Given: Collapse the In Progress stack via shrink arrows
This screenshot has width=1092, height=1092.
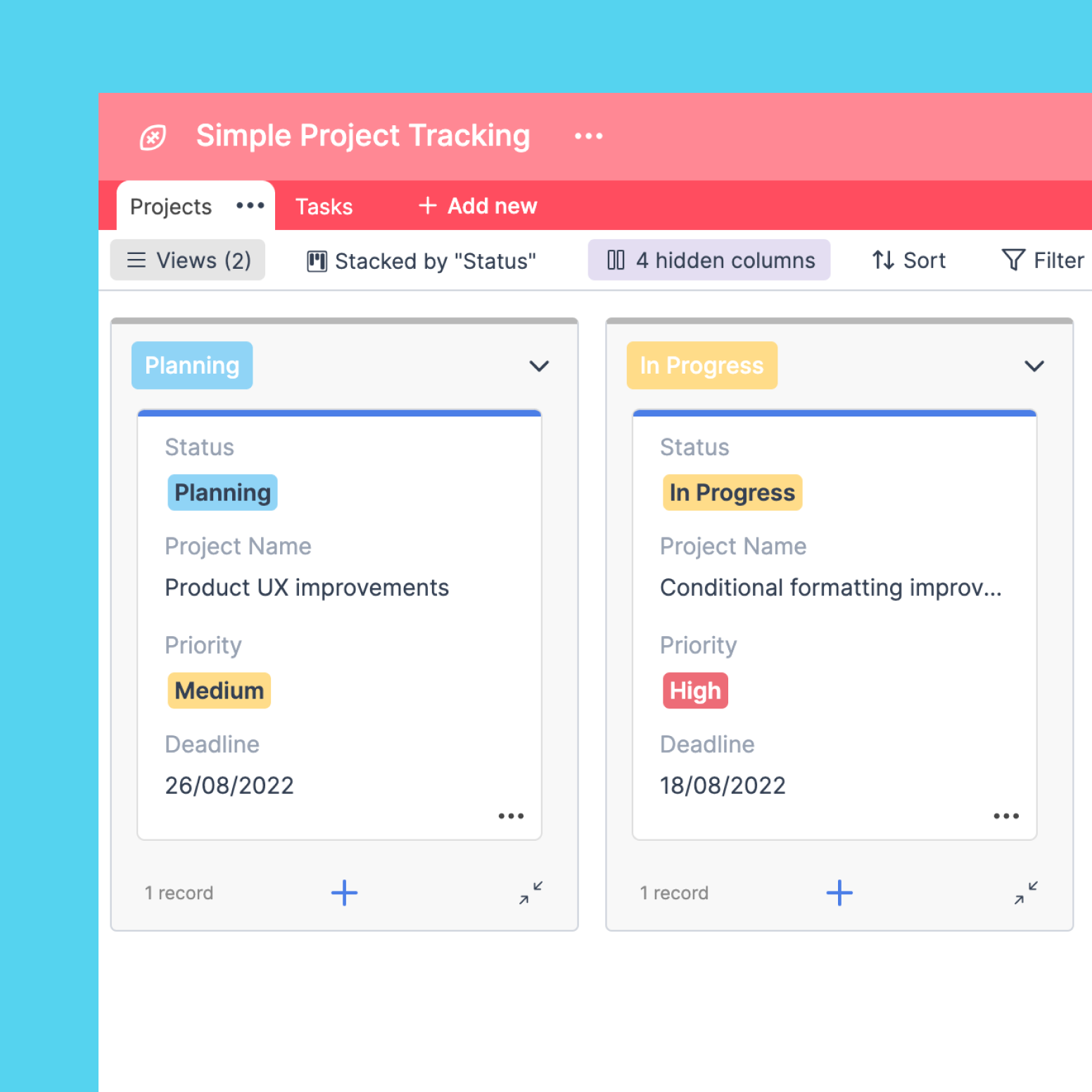Looking at the screenshot, I should [x=1026, y=893].
